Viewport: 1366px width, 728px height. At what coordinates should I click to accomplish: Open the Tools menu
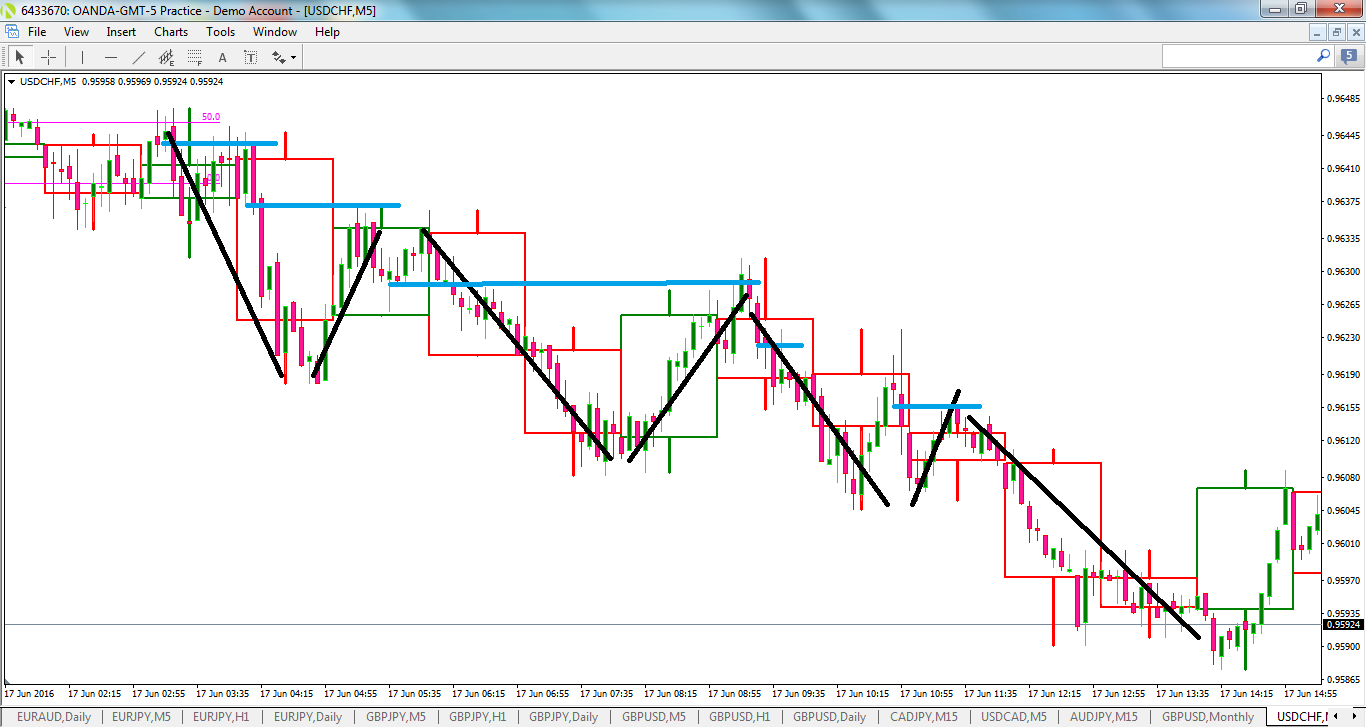[x=220, y=31]
